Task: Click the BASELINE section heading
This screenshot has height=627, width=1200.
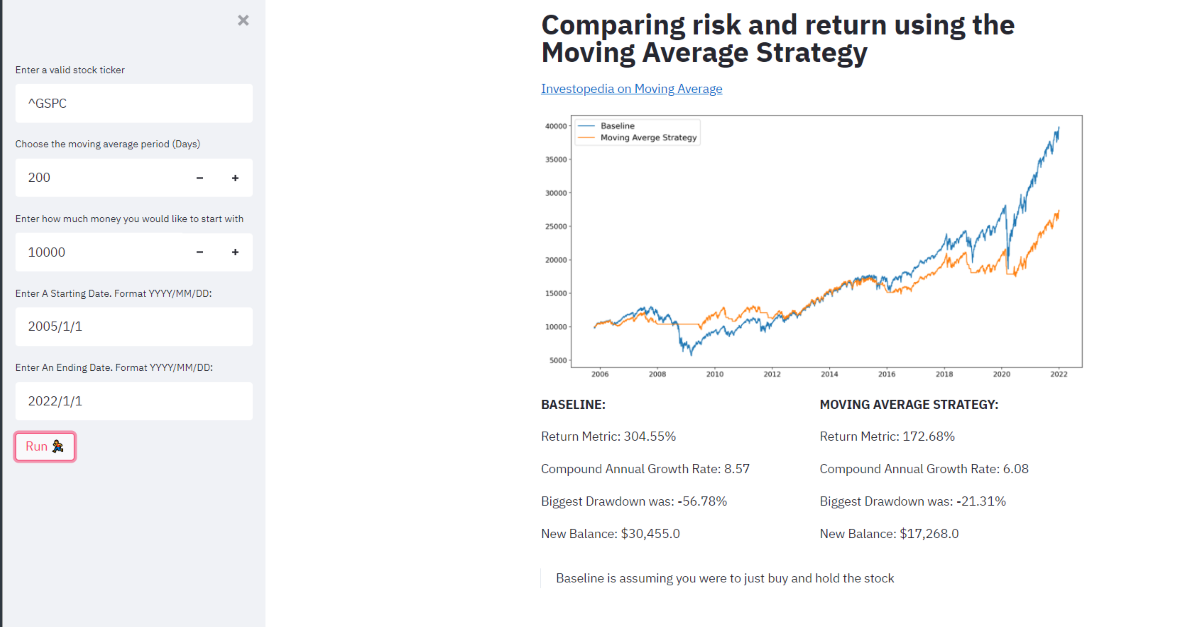Action: point(573,405)
